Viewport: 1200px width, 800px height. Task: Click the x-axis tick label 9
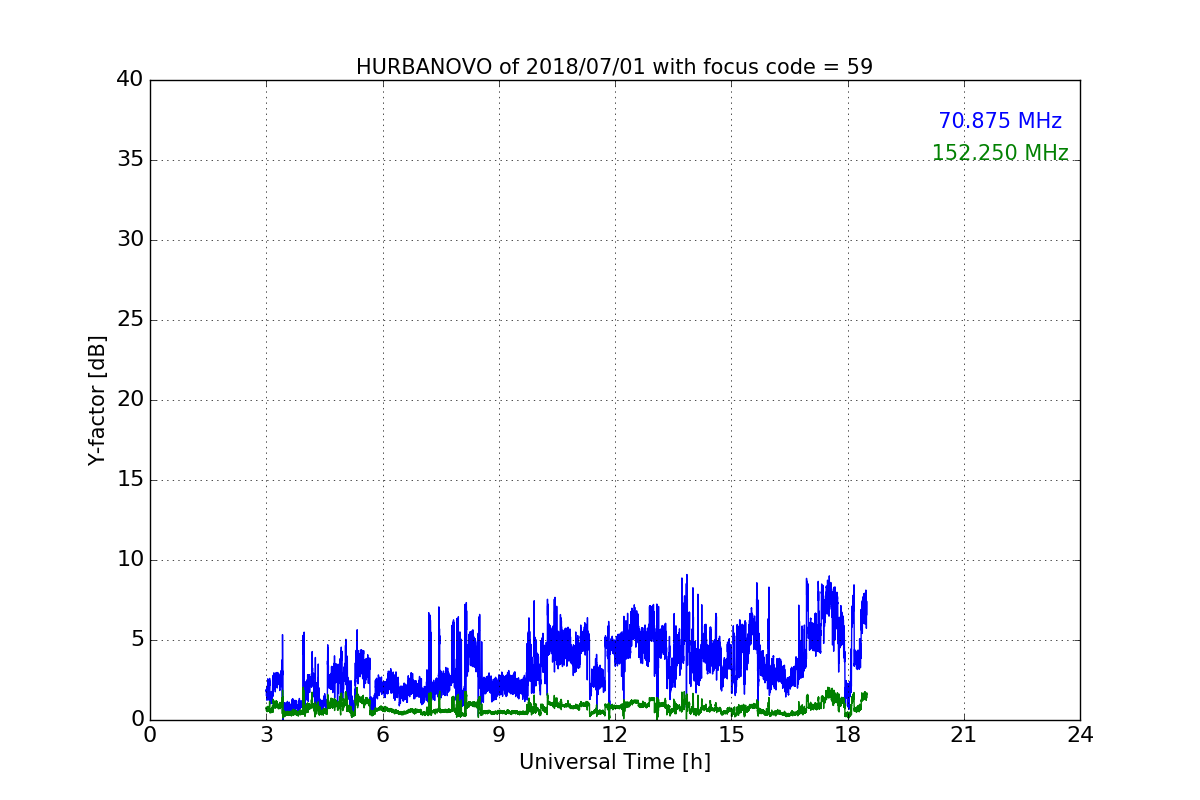[x=499, y=735]
